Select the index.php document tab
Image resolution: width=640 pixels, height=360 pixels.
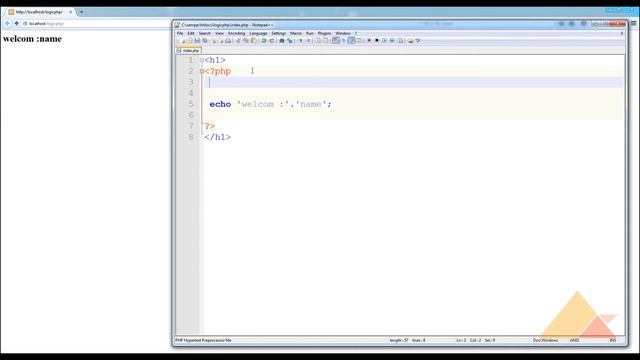pos(189,51)
